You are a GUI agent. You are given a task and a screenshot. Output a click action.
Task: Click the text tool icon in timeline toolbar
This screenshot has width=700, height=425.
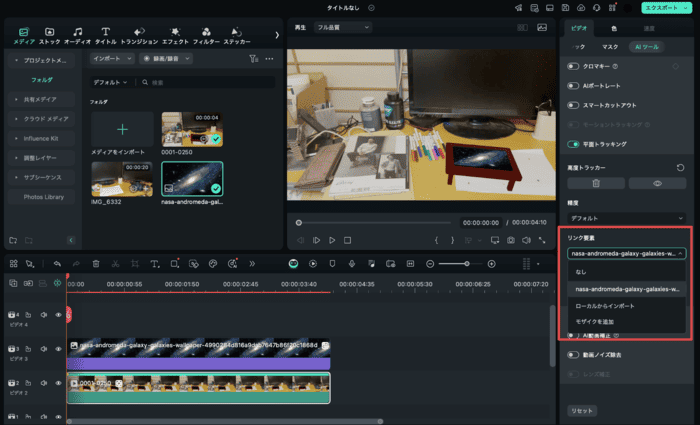pos(155,264)
